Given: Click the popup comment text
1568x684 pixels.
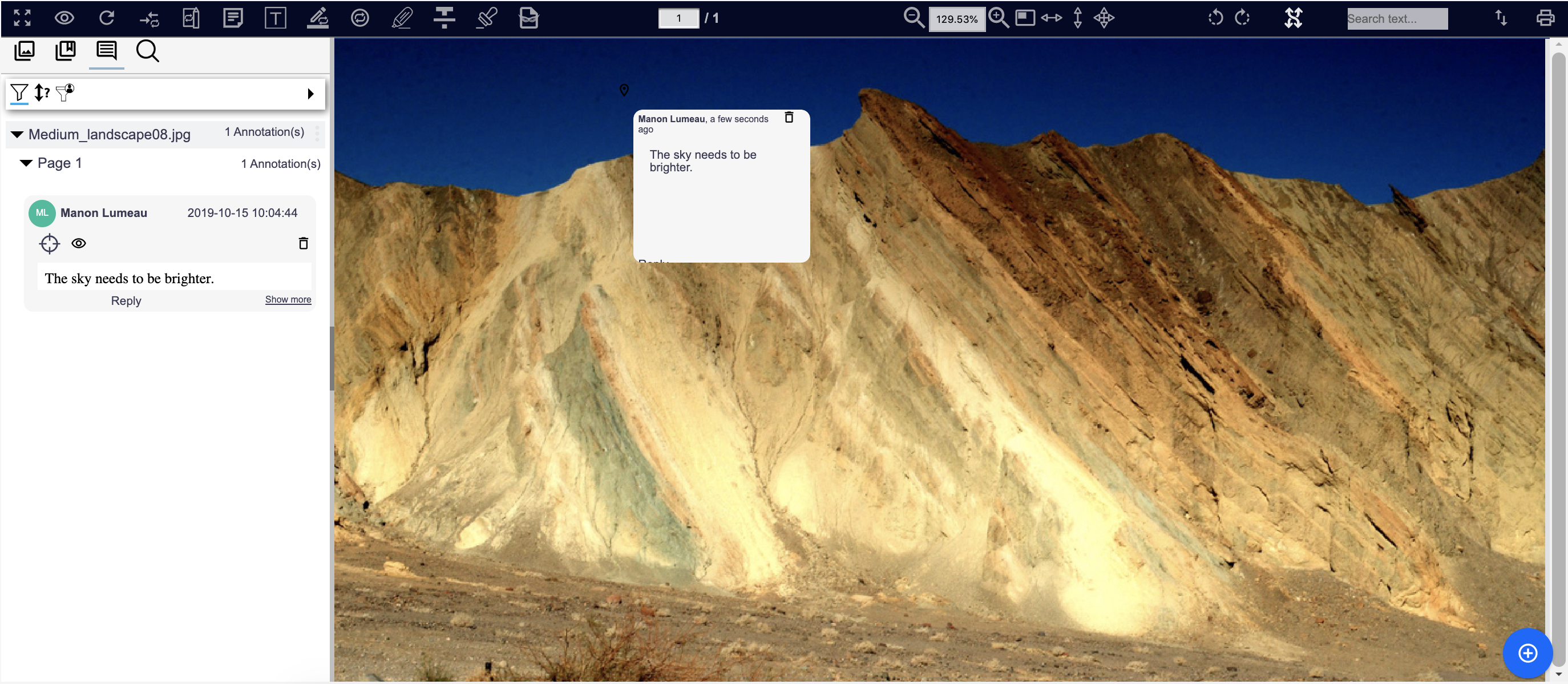Looking at the screenshot, I should [x=702, y=161].
